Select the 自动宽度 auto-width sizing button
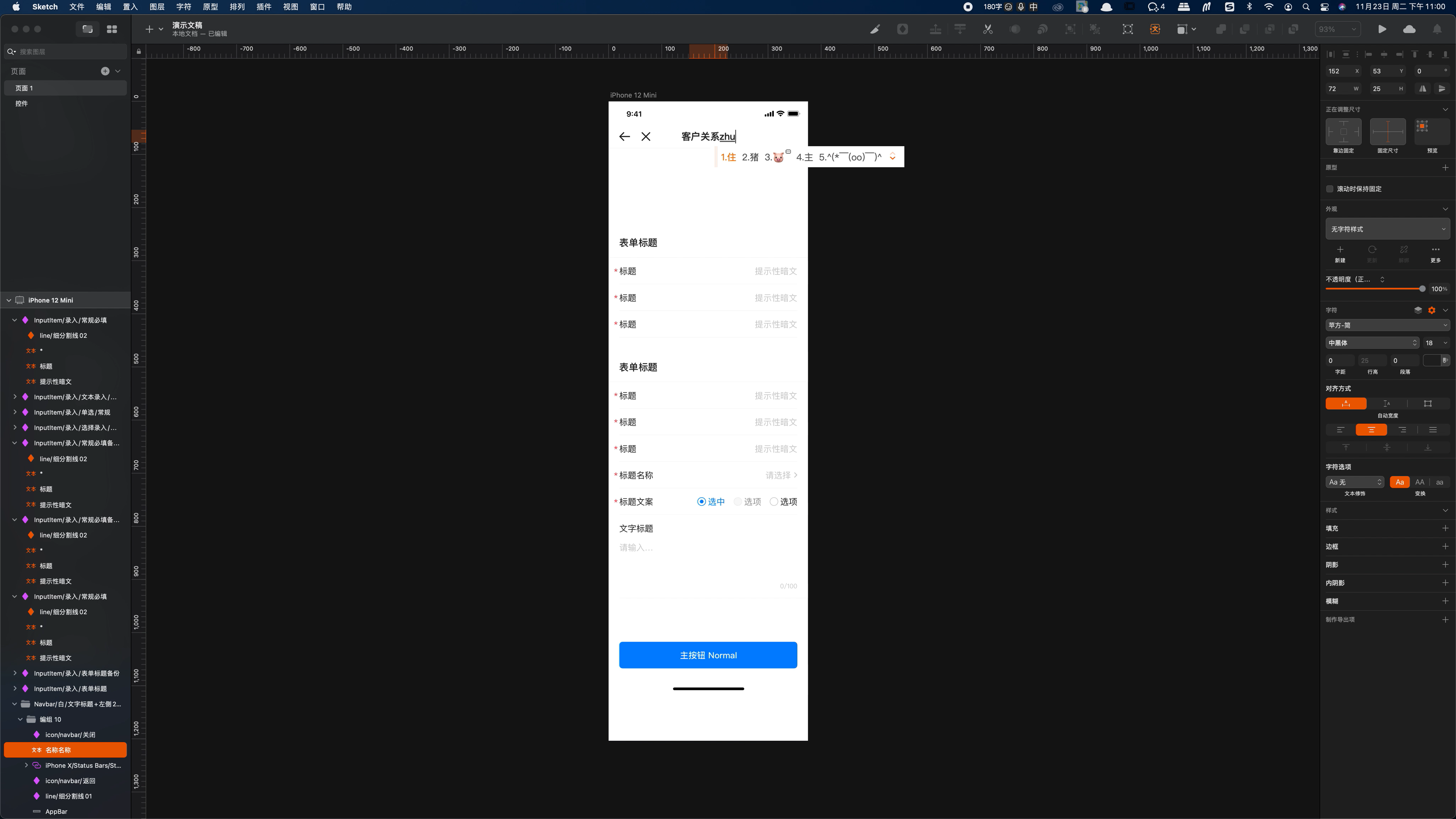 tap(1346, 403)
